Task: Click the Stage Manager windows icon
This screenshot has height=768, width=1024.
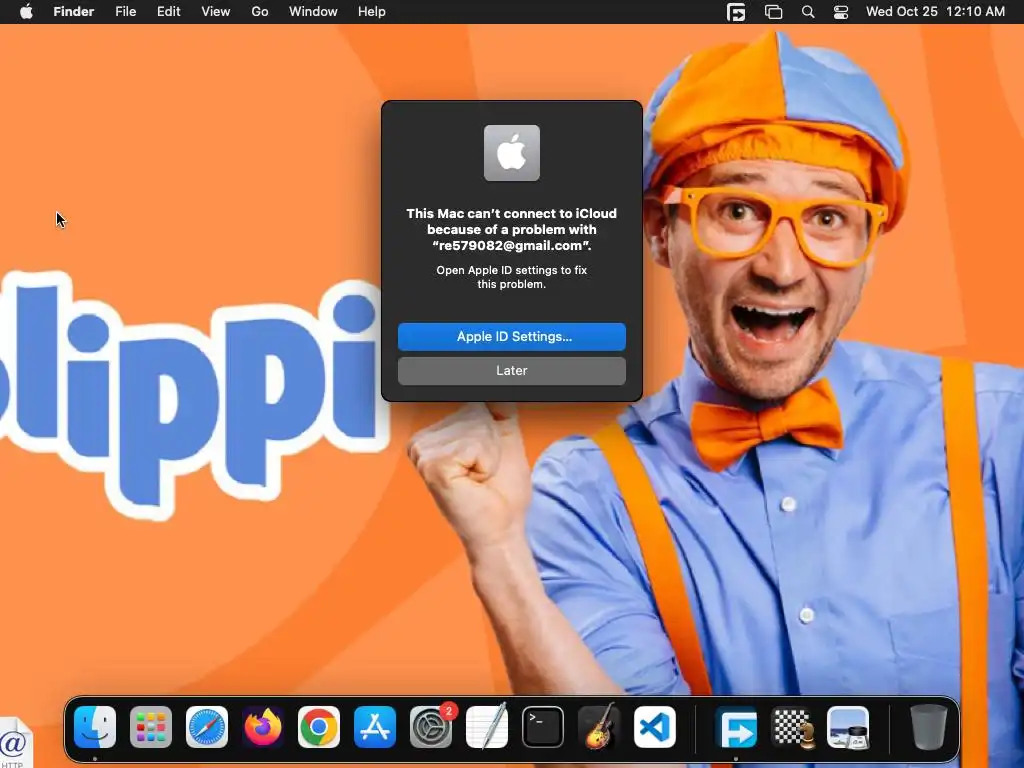Action: point(773,12)
